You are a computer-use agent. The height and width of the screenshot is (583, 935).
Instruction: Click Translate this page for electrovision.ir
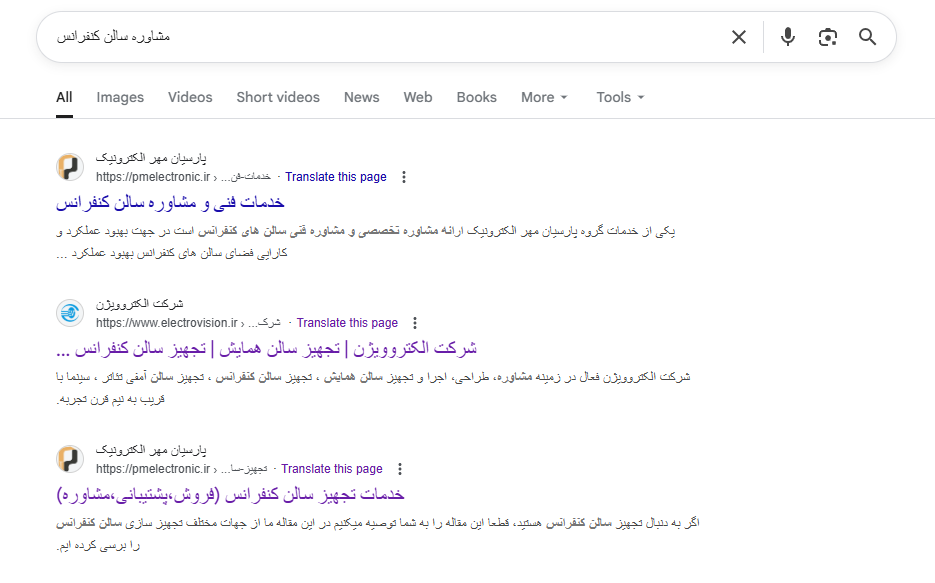point(347,323)
